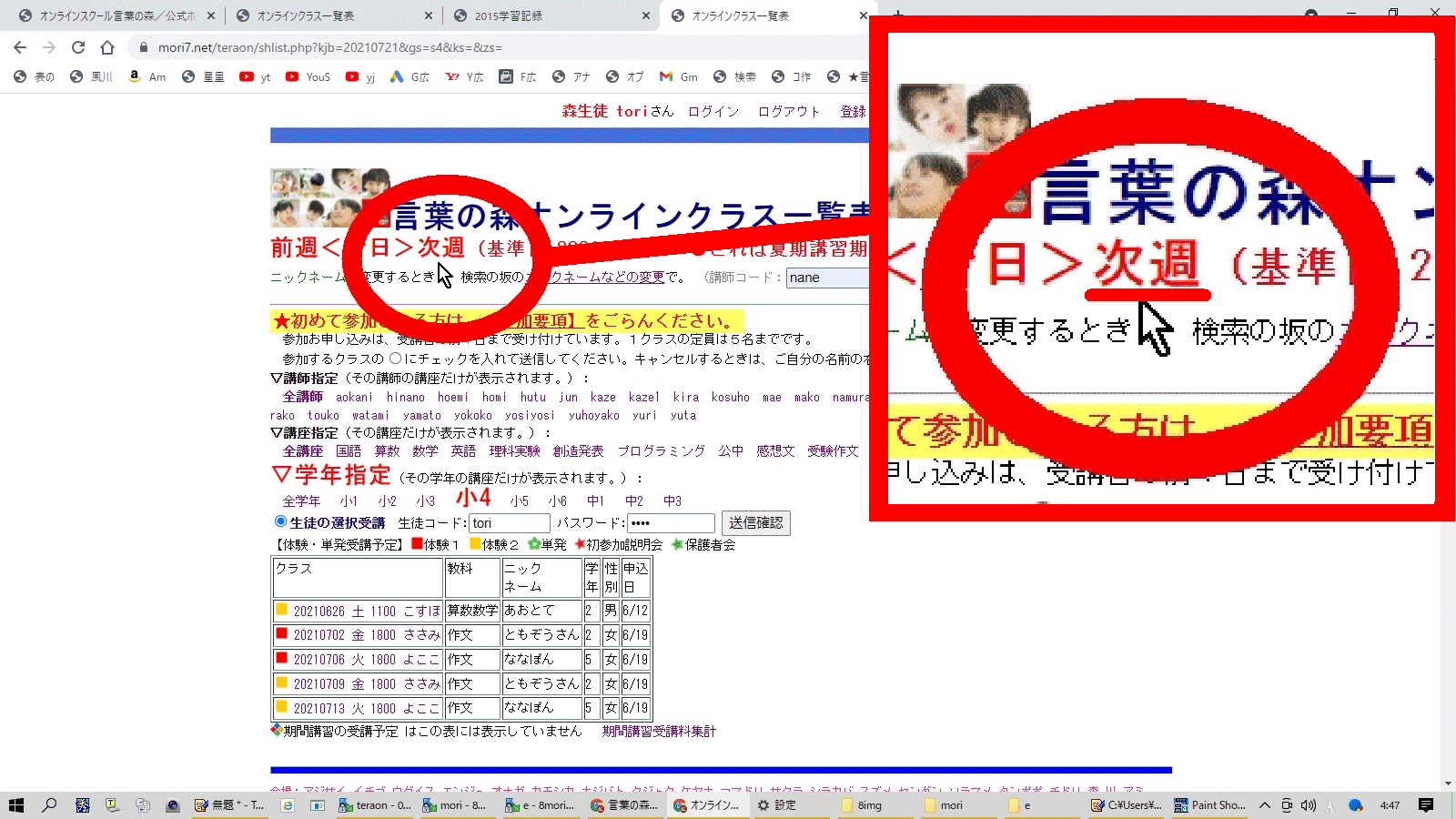
Task: Open the Yahoo 'Y広' bookmark
Action: 464,77
